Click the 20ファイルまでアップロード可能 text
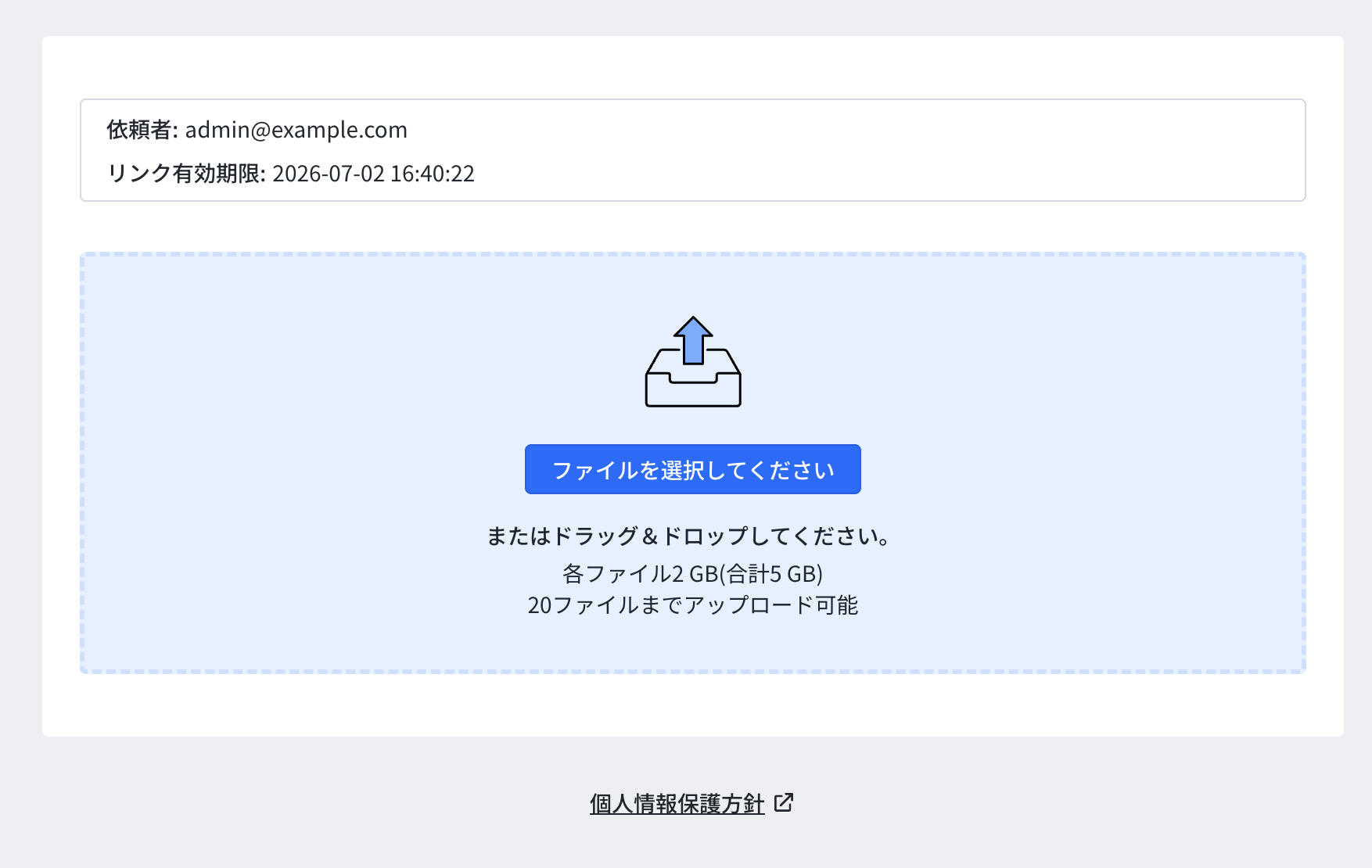This screenshot has height=868, width=1372. (x=692, y=605)
